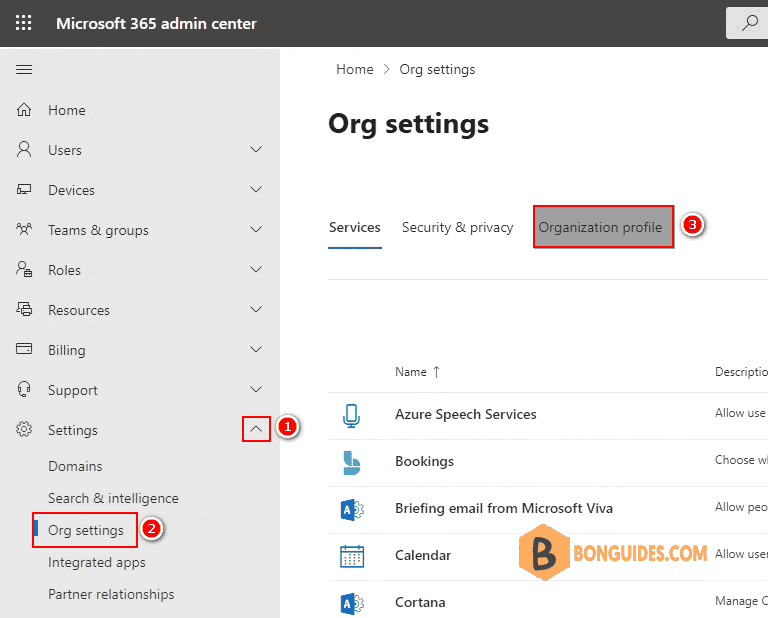Viewport: 768px width, 618px height.
Task: Expand the Teams & groups chevron
Action: 256,229
